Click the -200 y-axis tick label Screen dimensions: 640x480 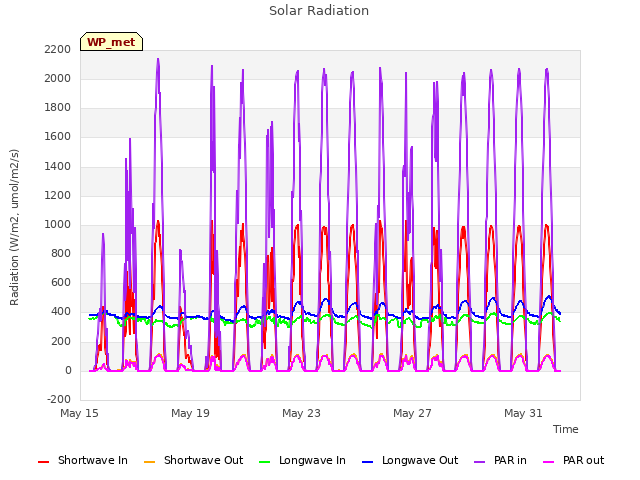coord(59,400)
